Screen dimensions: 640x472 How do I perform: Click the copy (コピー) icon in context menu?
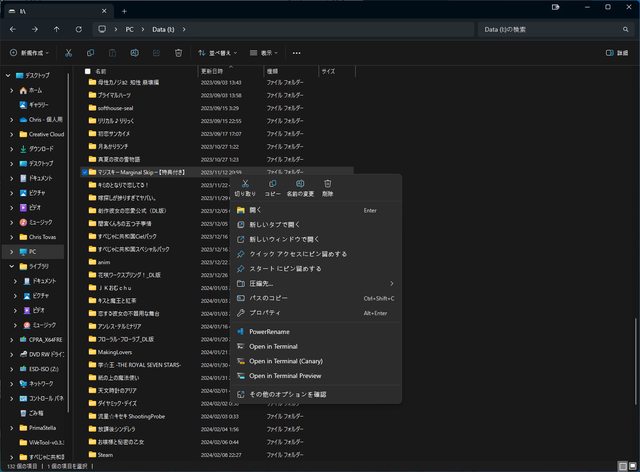click(272, 184)
